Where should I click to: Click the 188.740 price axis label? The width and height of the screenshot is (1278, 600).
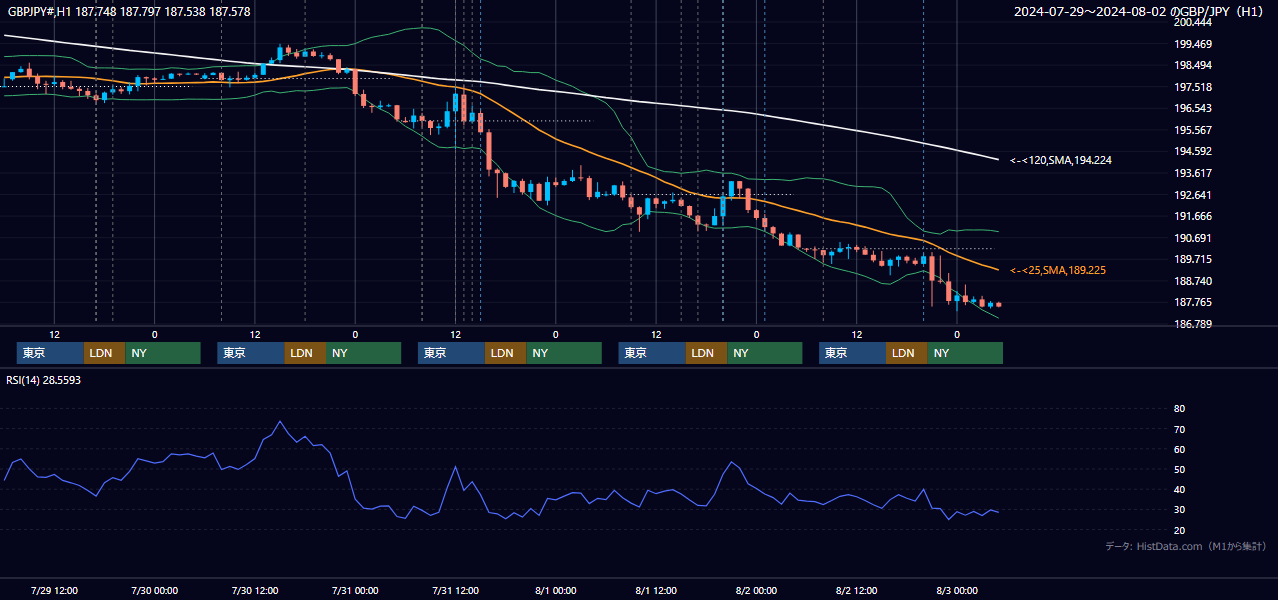point(1193,281)
